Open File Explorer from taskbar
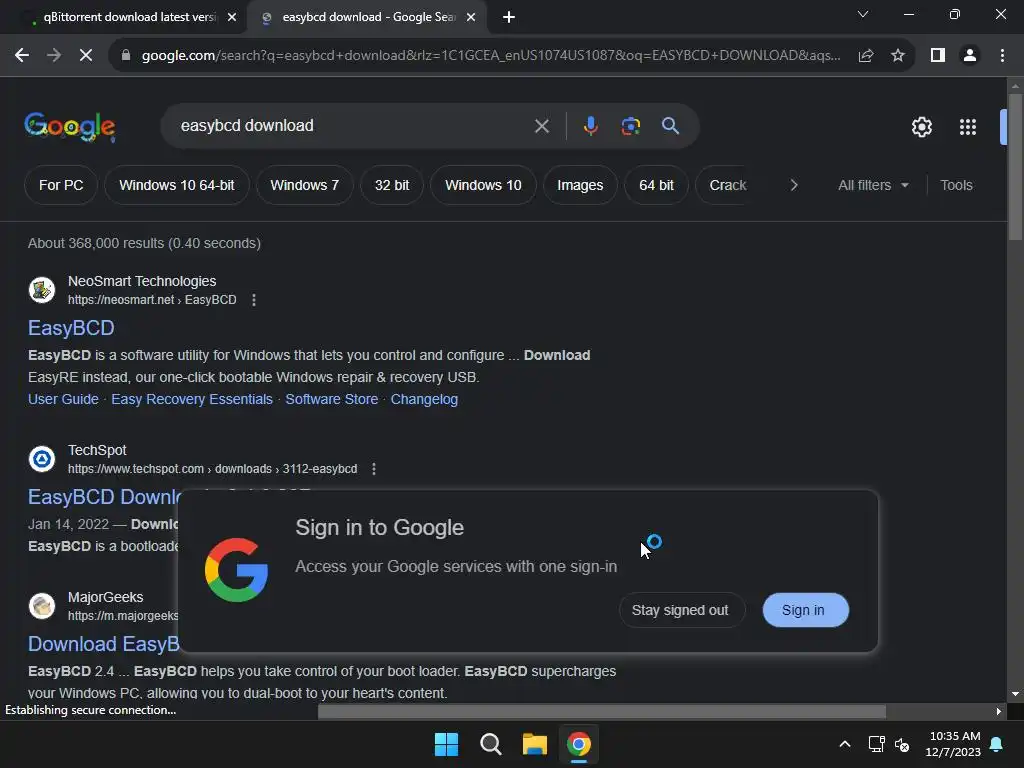Image resolution: width=1024 pixels, height=768 pixels. [535, 744]
